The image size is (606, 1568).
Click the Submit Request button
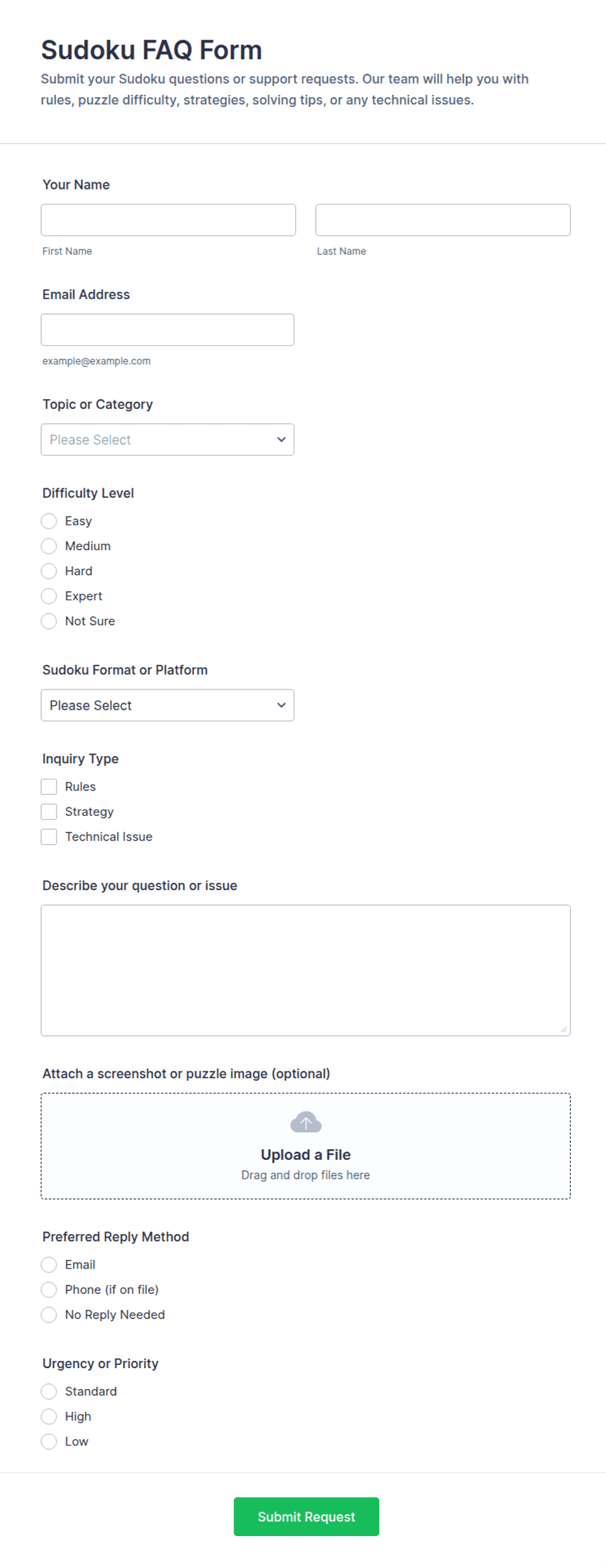point(306,1517)
